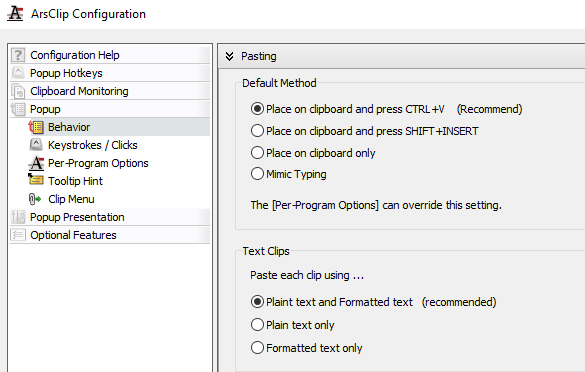
Task: Click the Configuration Help question mark icon
Action: tap(18, 55)
